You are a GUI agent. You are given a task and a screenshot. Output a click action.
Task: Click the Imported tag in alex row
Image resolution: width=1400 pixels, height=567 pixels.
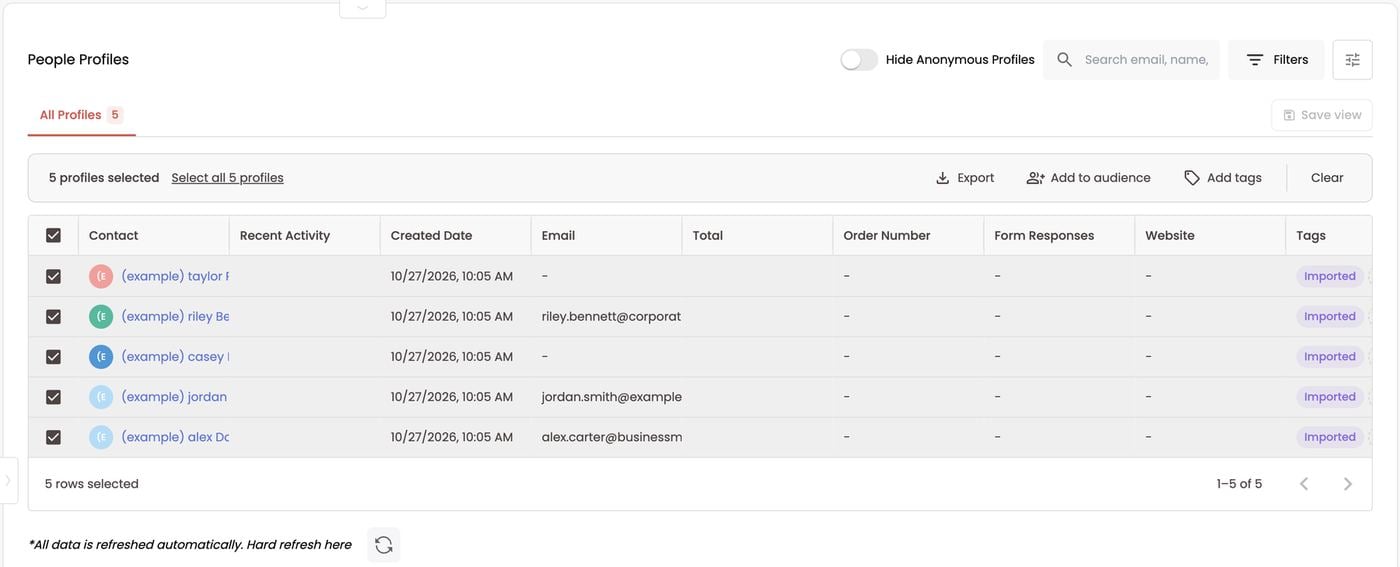(x=1330, y=437)
